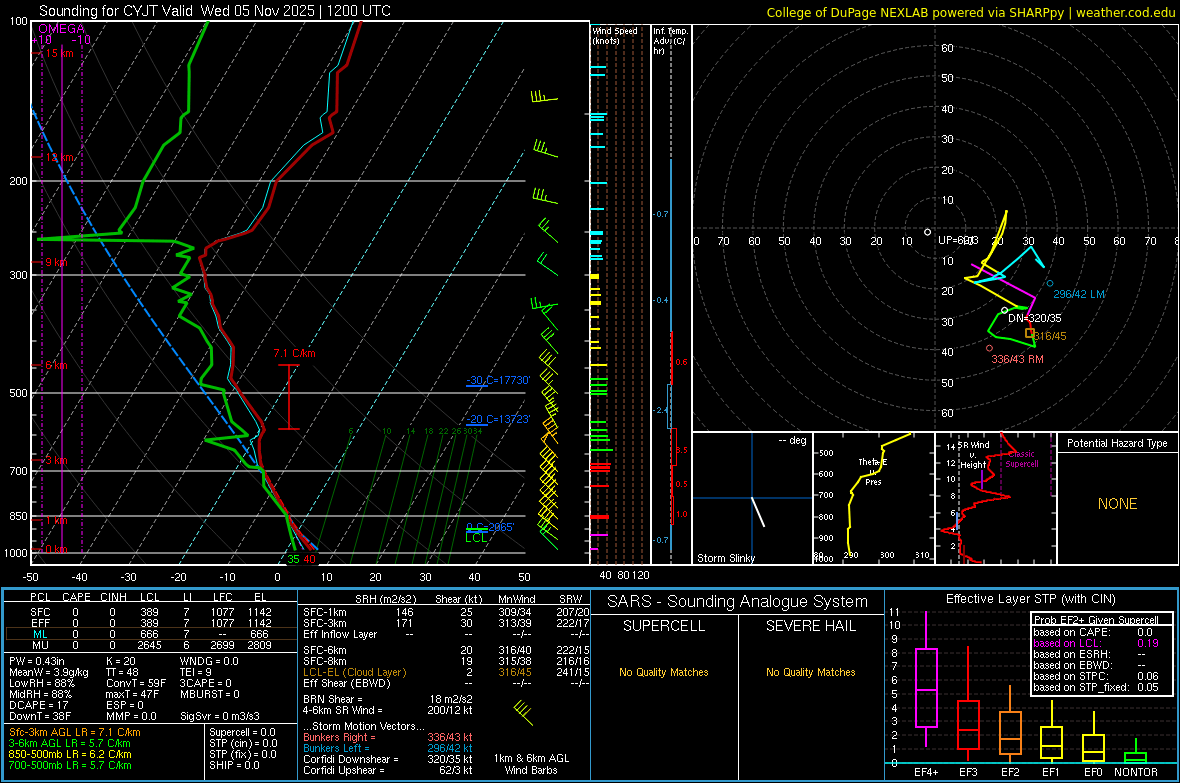Click the weather.cod.edu attribution text

coord(1125,12)
